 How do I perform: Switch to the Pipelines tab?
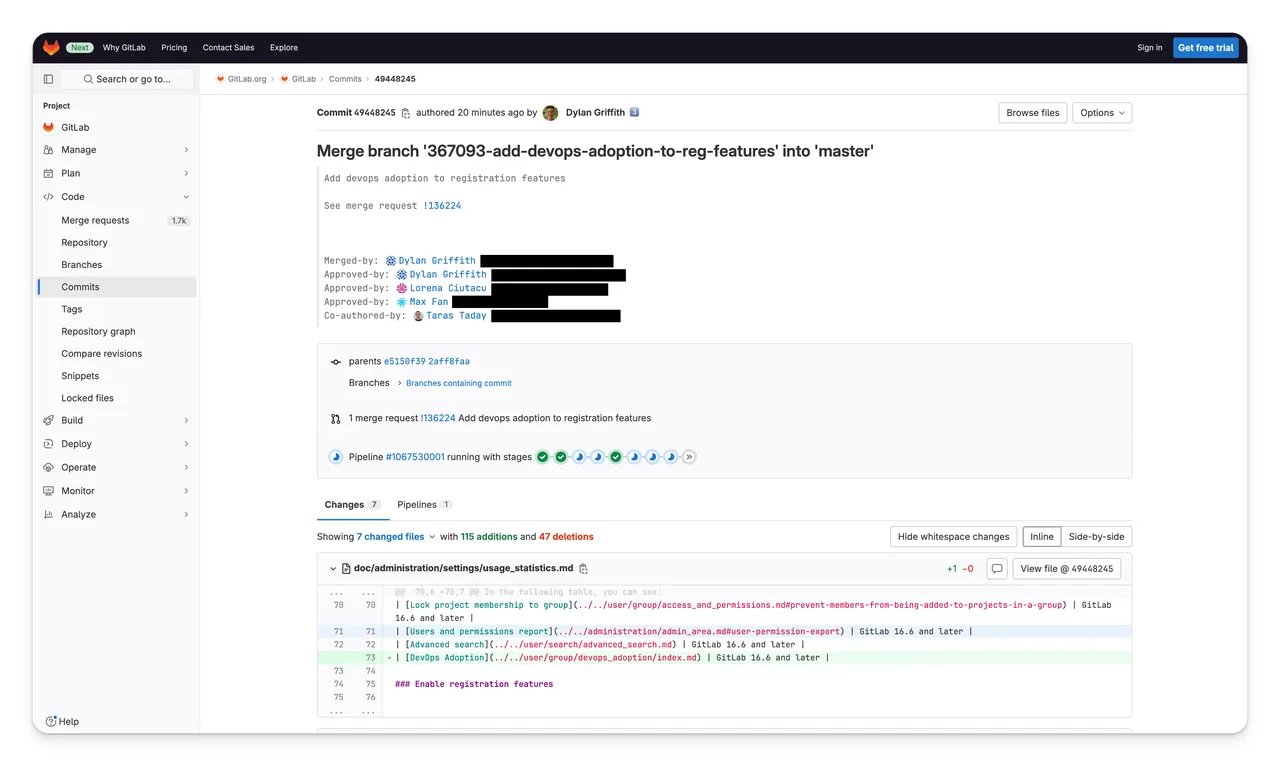(x=425, y=505)
